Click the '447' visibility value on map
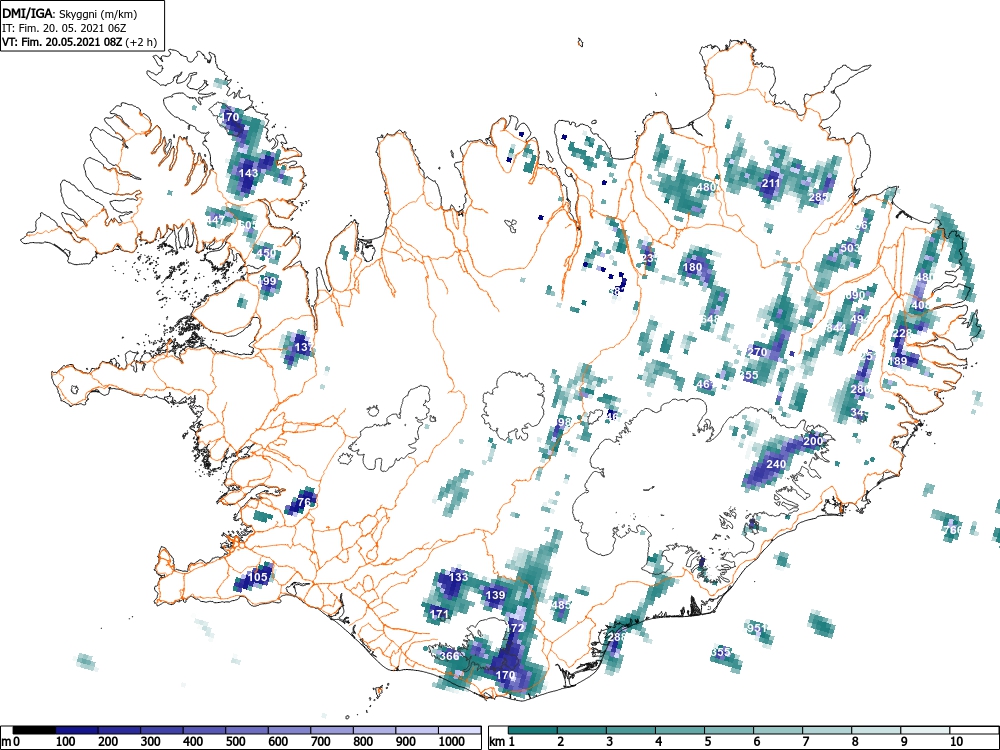This screenshot has width=1000, height=750. coord(216,220)
